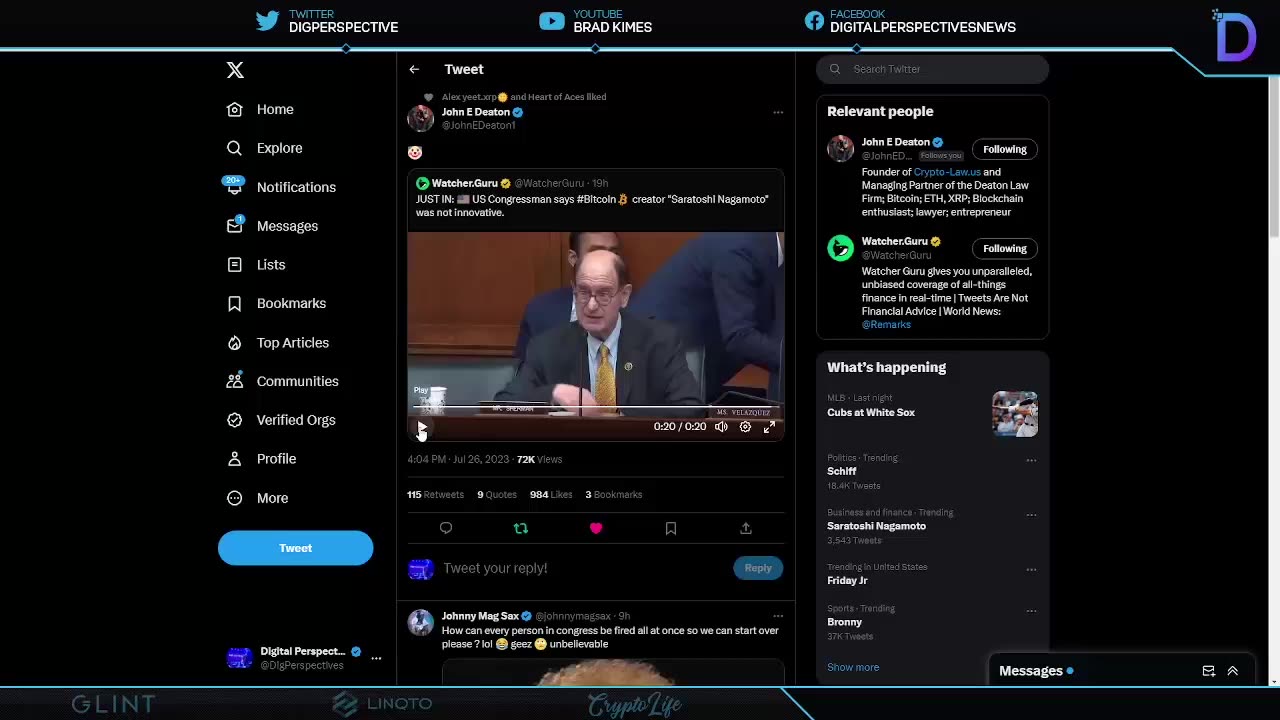Viewport: 1280px width, 720px height.
Task: Open options for Saratoshi Nagamoto trend
Action: pyautogui.click(x=1031, y=515)
